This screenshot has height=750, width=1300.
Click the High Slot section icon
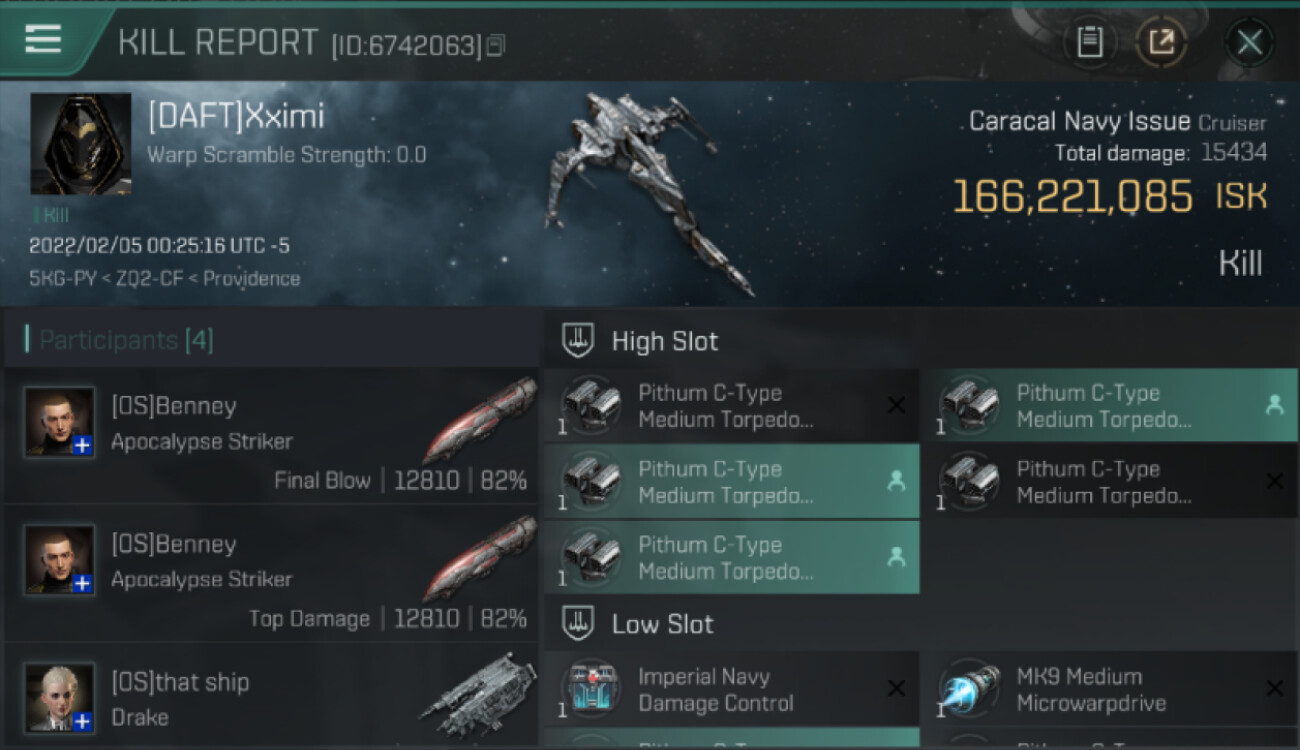(x=579, y=341)
